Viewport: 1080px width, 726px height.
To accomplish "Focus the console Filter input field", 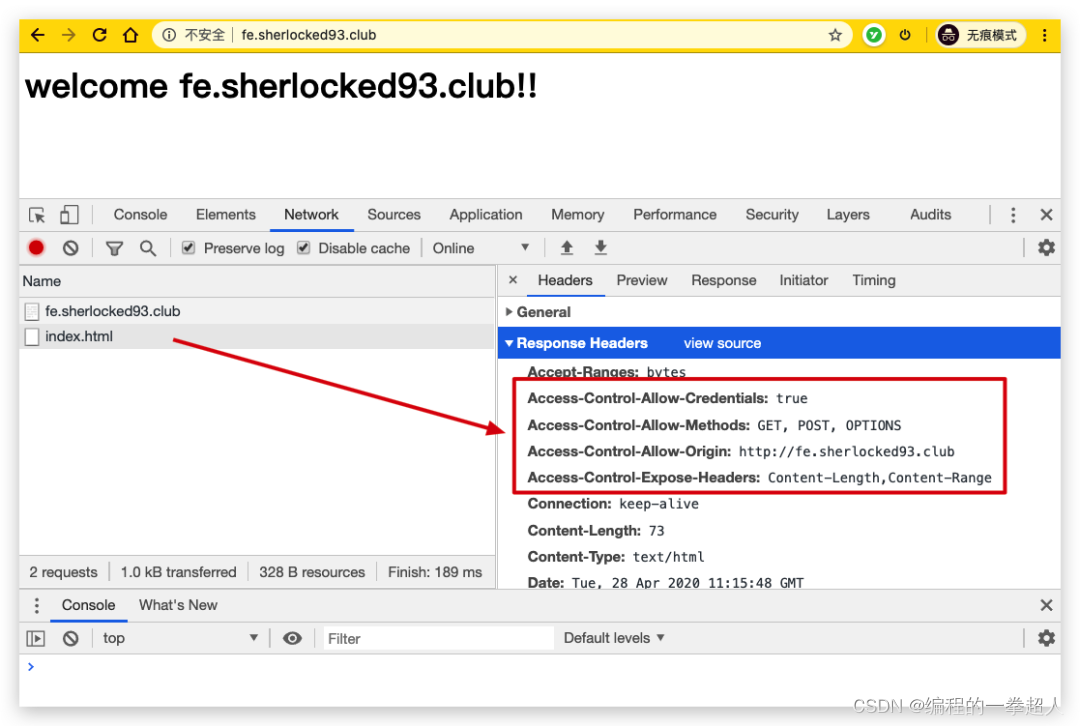I will tap(439, 639).
